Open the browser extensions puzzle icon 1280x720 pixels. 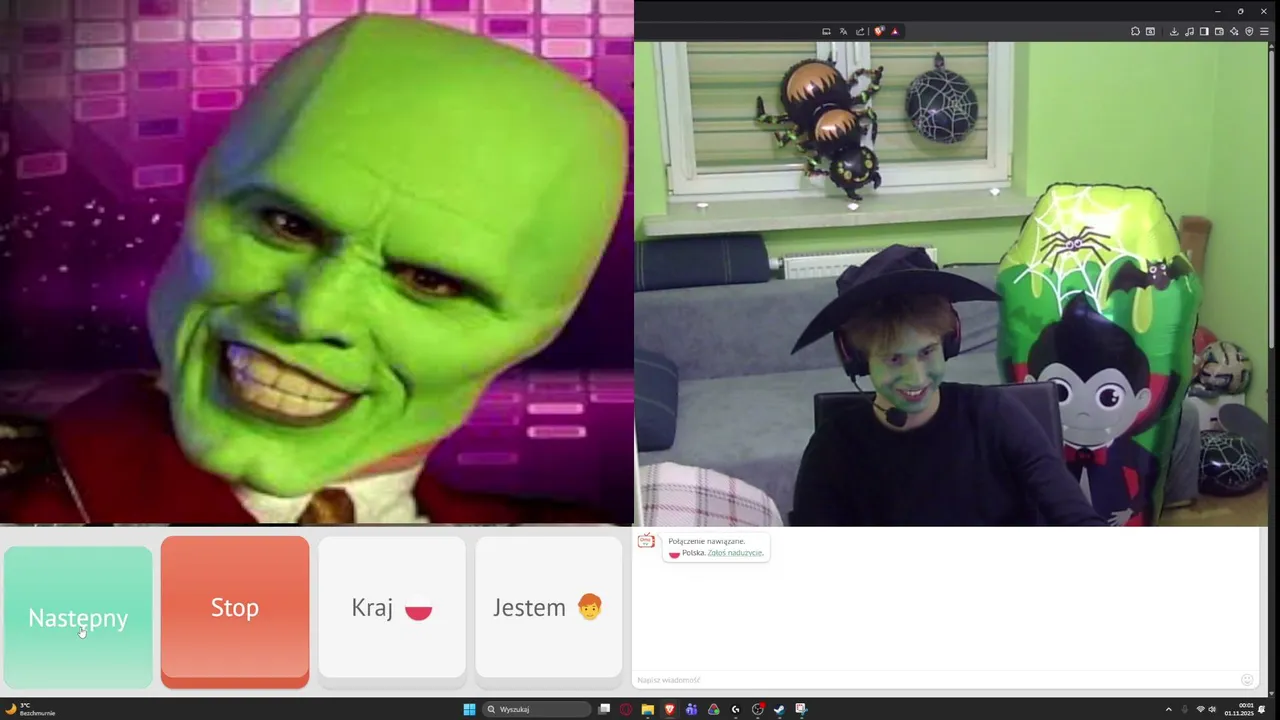click(x=1135, y=31)
